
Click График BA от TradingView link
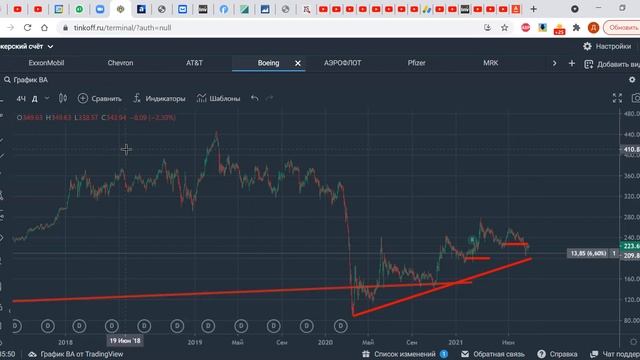(76, 354)
